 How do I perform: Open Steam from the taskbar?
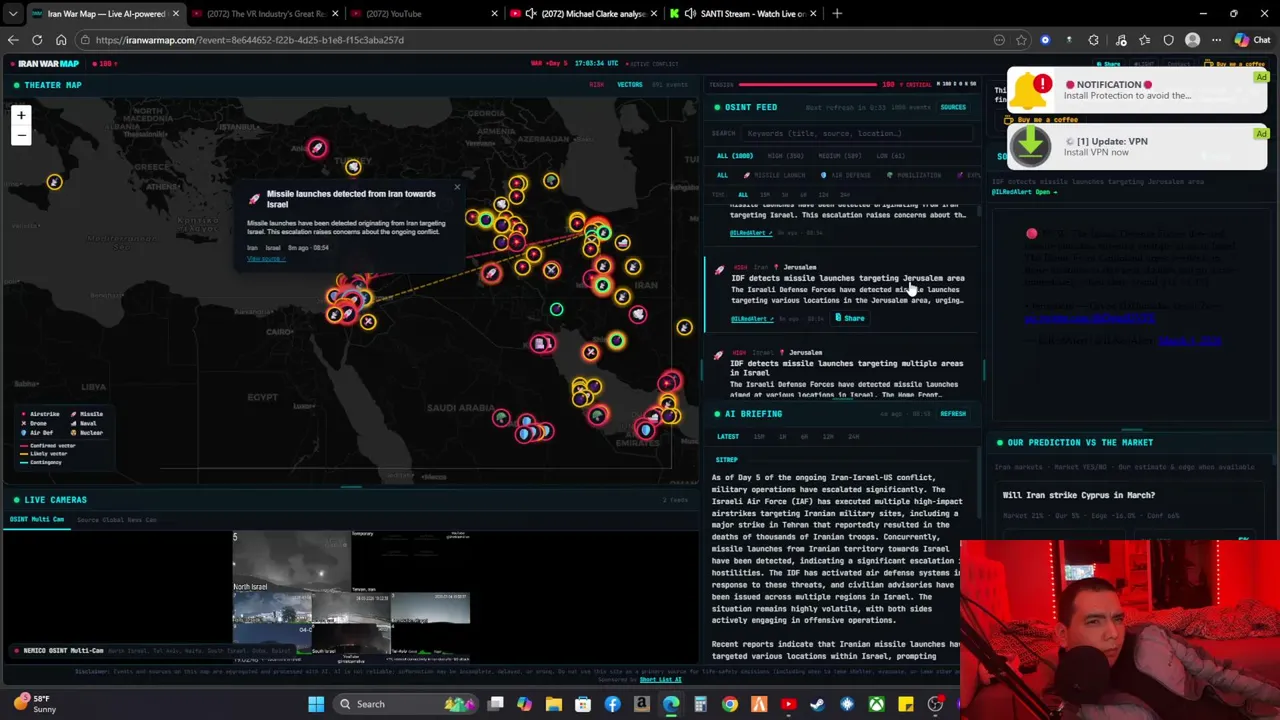click(818, 704)
